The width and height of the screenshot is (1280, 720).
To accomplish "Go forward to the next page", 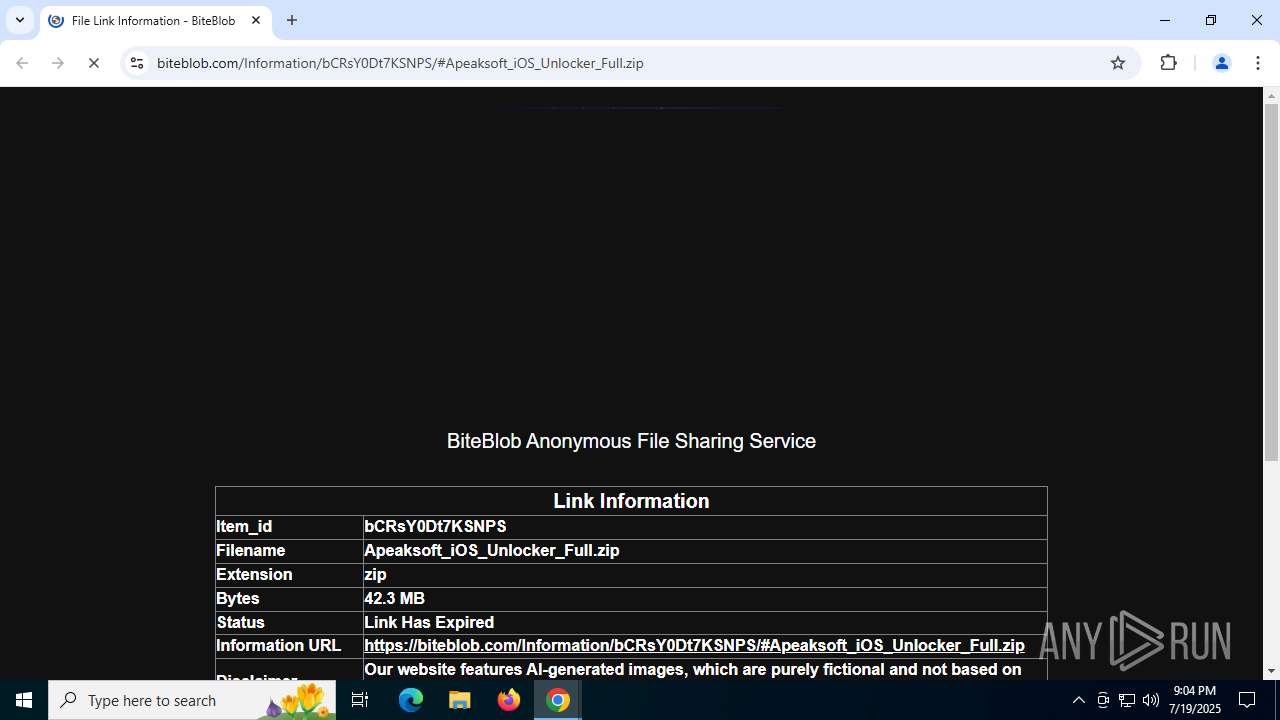I will click(x=58, y=63).
